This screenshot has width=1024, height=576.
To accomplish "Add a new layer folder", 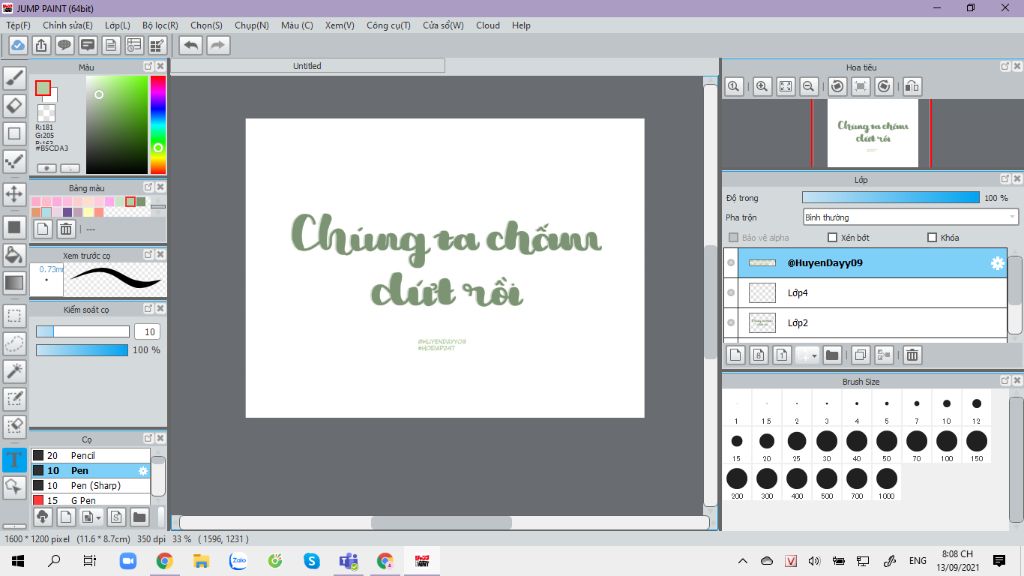I will [x=831, y=355].
